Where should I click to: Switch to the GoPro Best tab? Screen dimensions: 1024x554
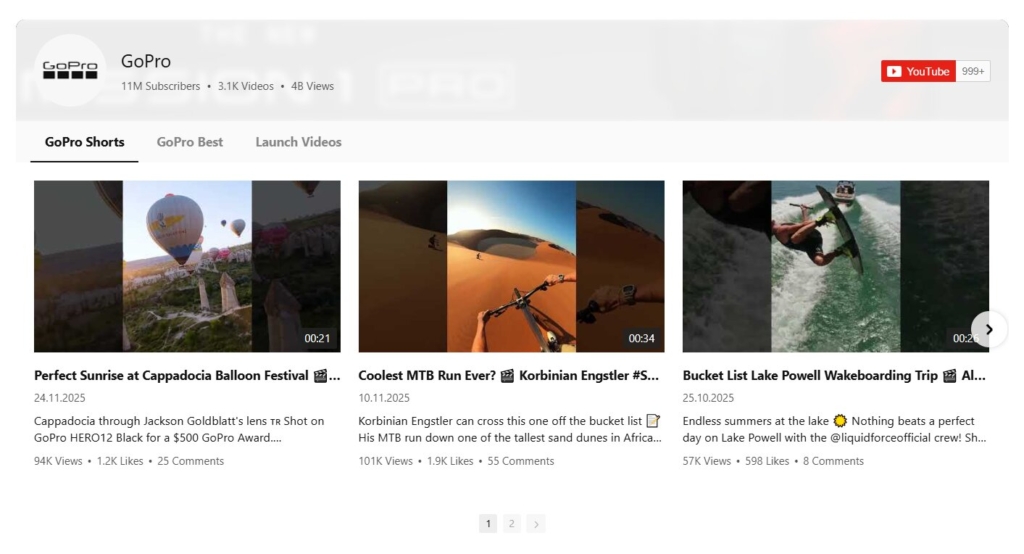(189, 142)
